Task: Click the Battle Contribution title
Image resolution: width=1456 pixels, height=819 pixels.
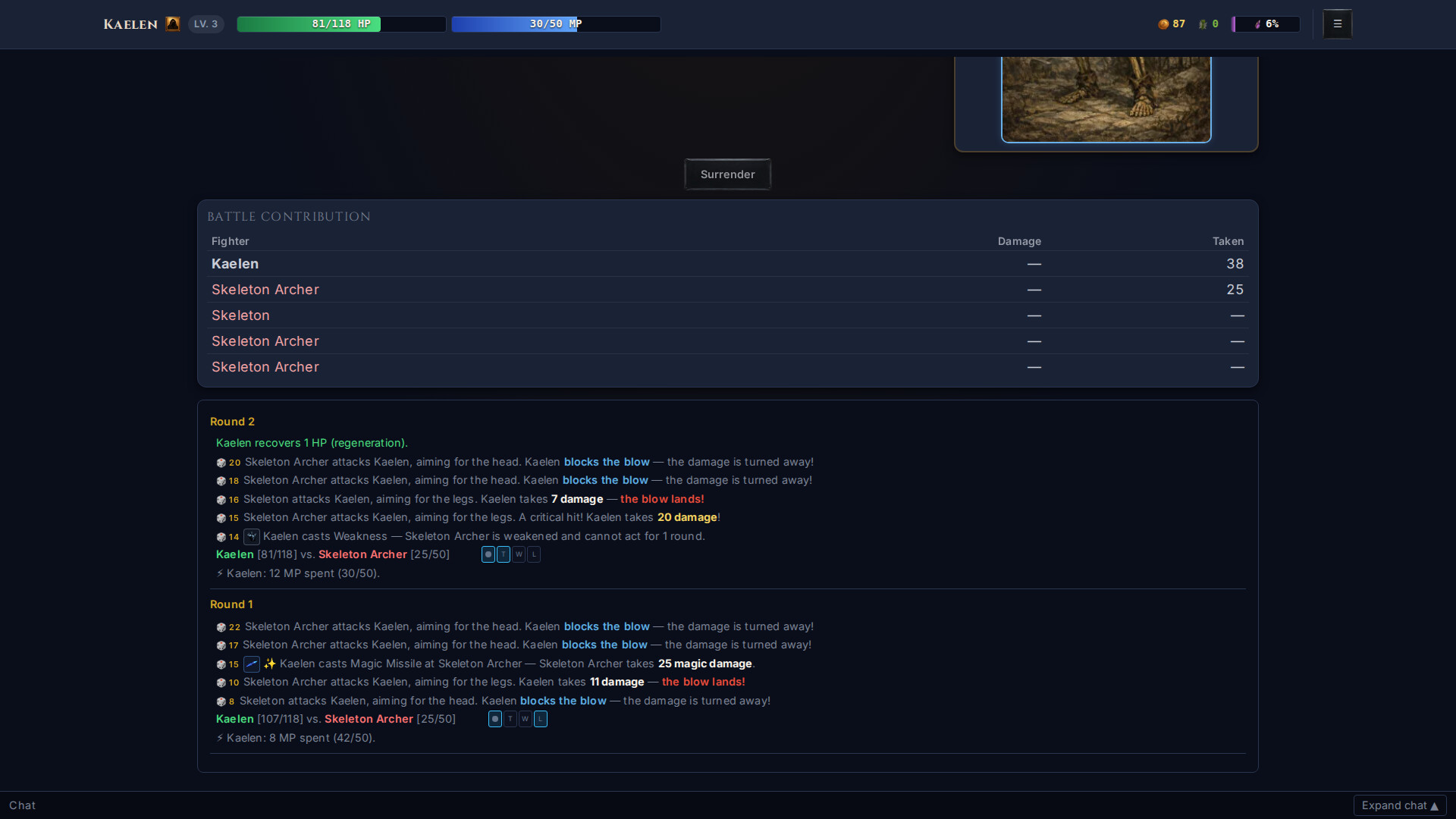Action: point(289,217)
